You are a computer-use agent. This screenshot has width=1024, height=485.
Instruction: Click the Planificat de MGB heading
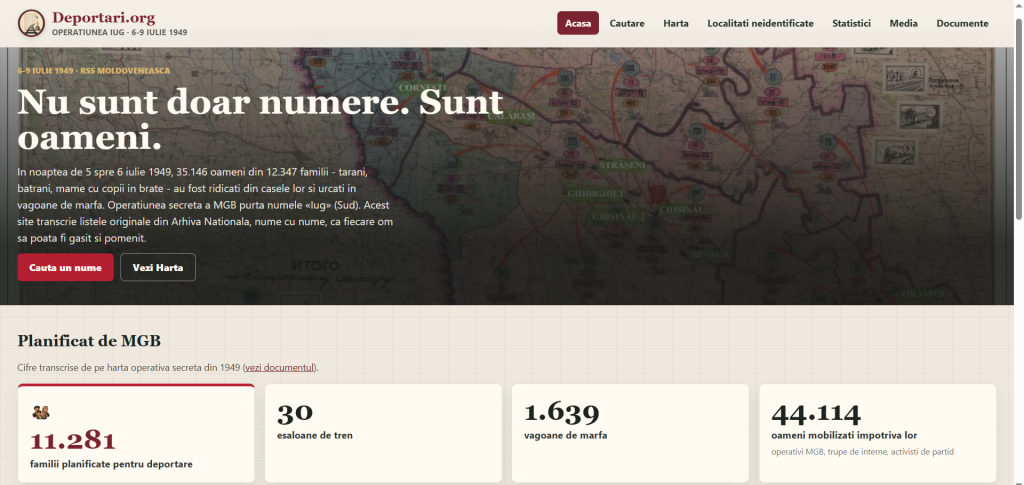(89, 341)
